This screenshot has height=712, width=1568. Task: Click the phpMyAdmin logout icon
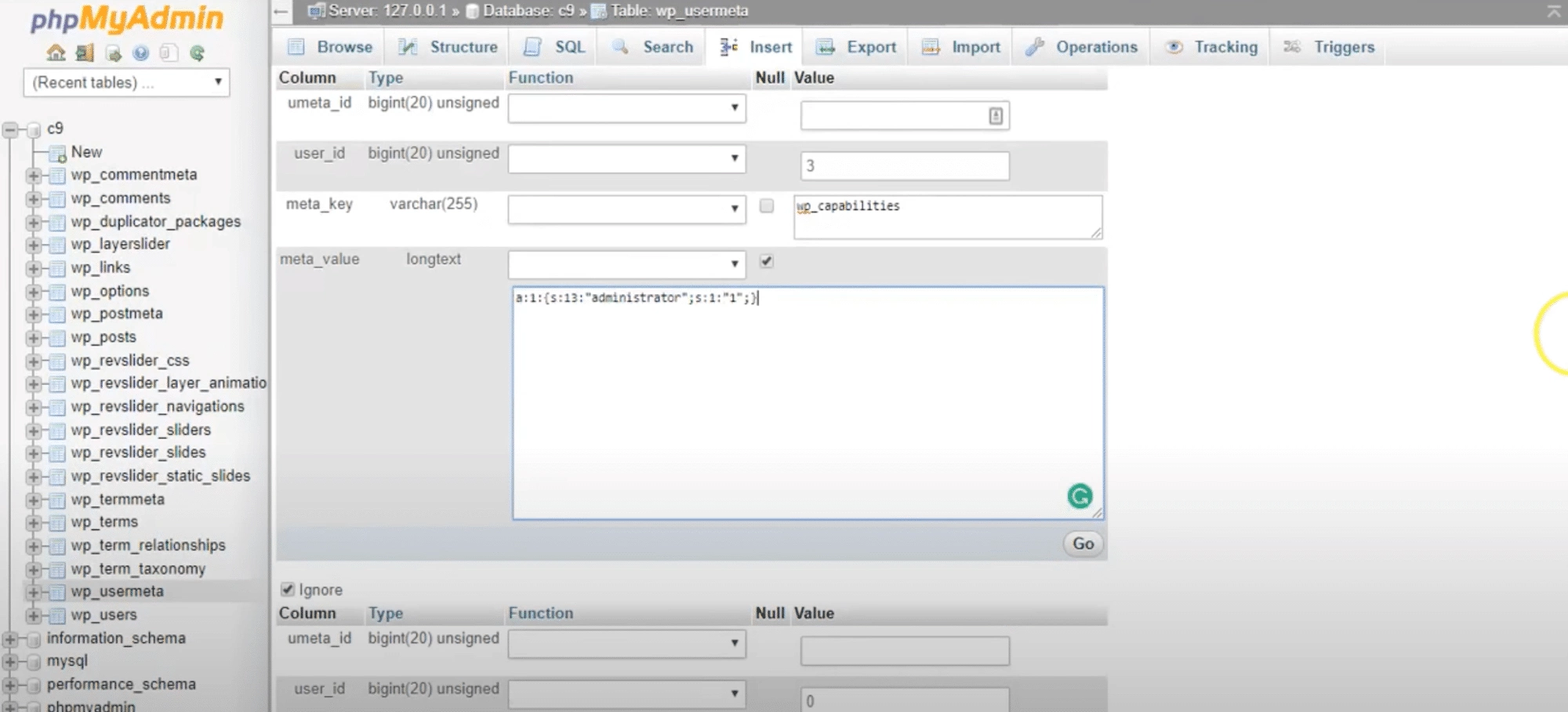point(84,53)
